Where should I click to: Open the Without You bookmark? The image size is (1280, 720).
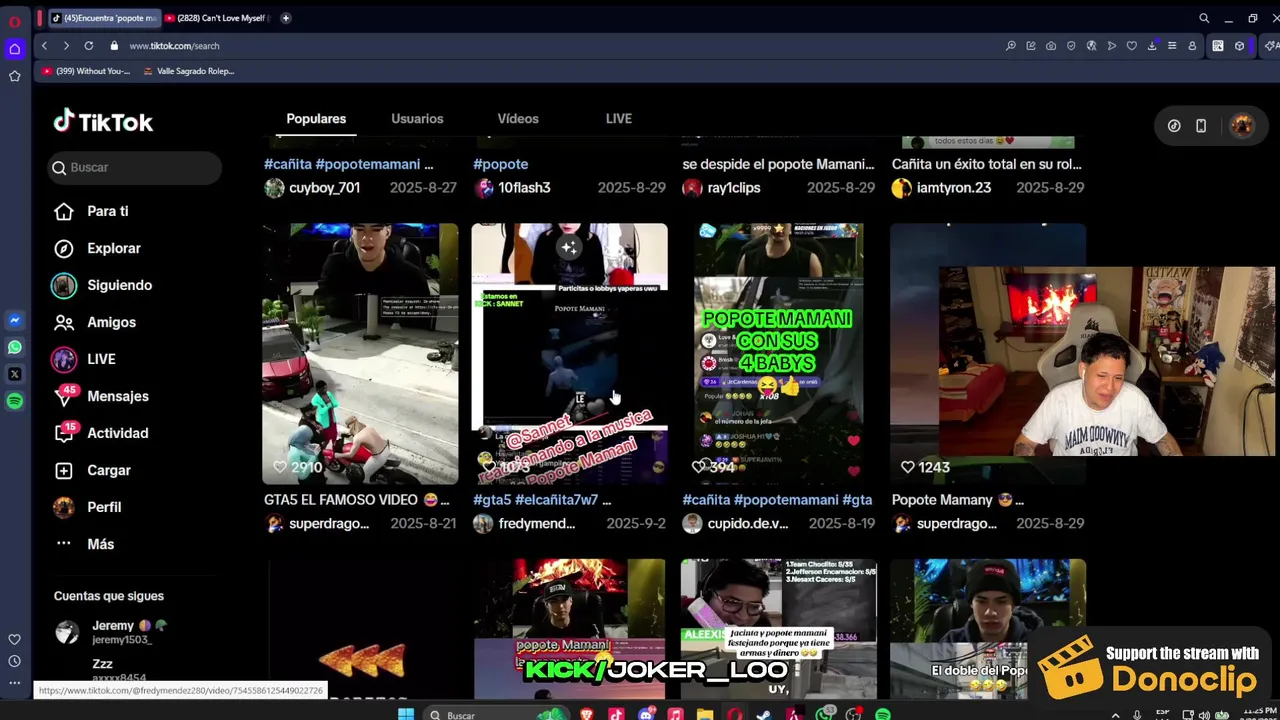(x=87, y=71)
